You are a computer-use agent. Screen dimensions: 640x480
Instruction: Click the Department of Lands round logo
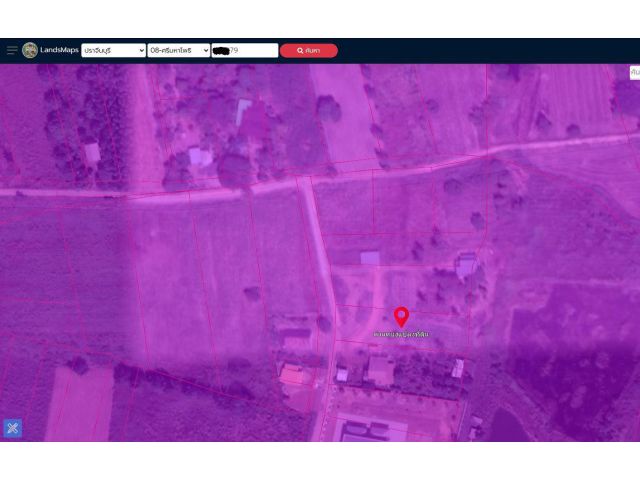(30, 50)
